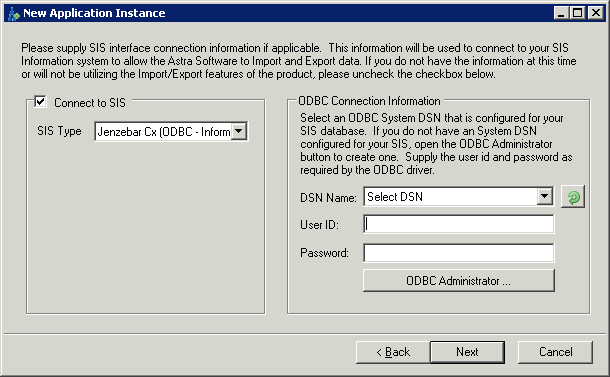Launch the ODBC Administrator
Viewport: 610px width, 377px height.
click(459, 281)
